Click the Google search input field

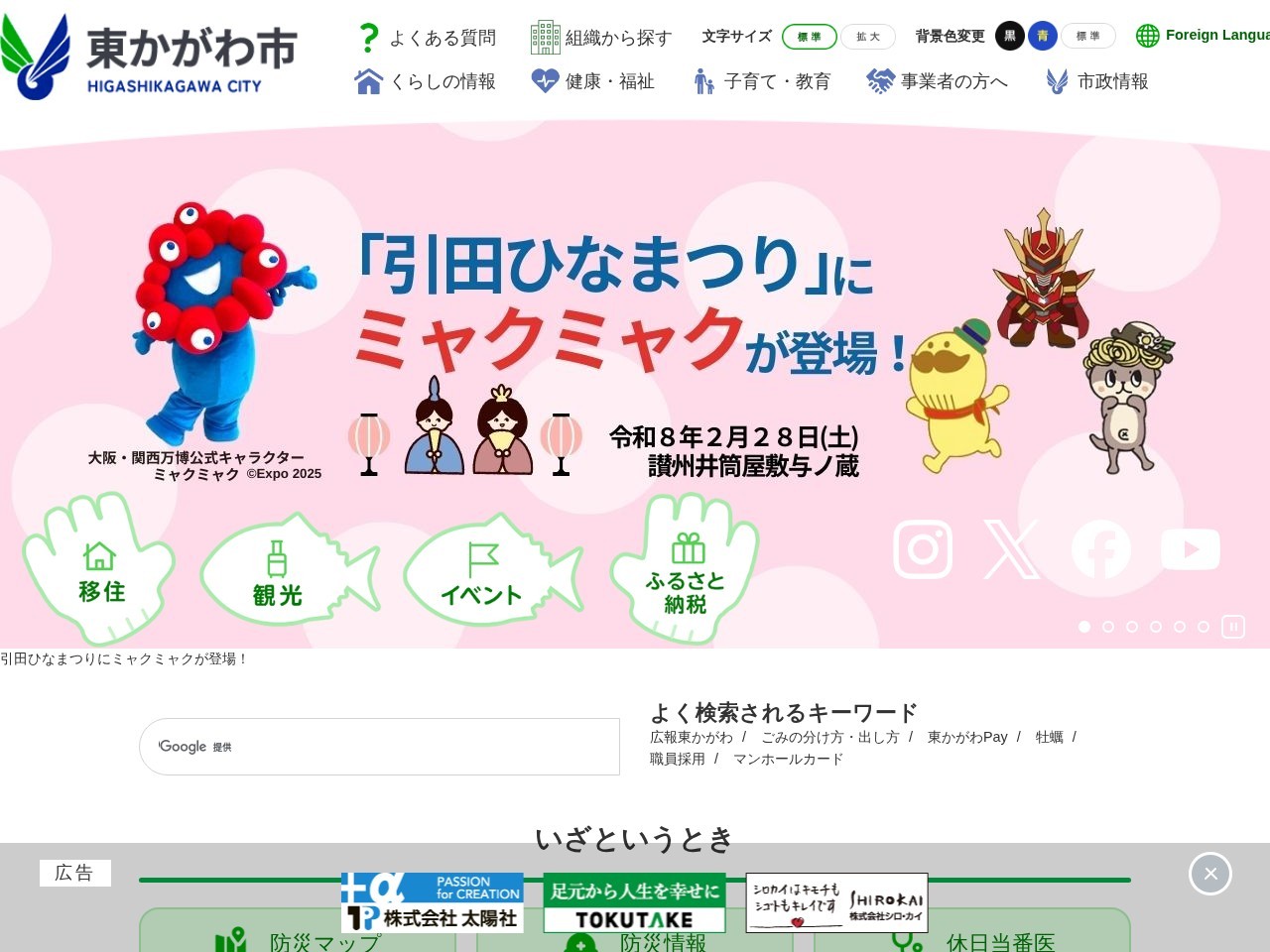[380, 747]
